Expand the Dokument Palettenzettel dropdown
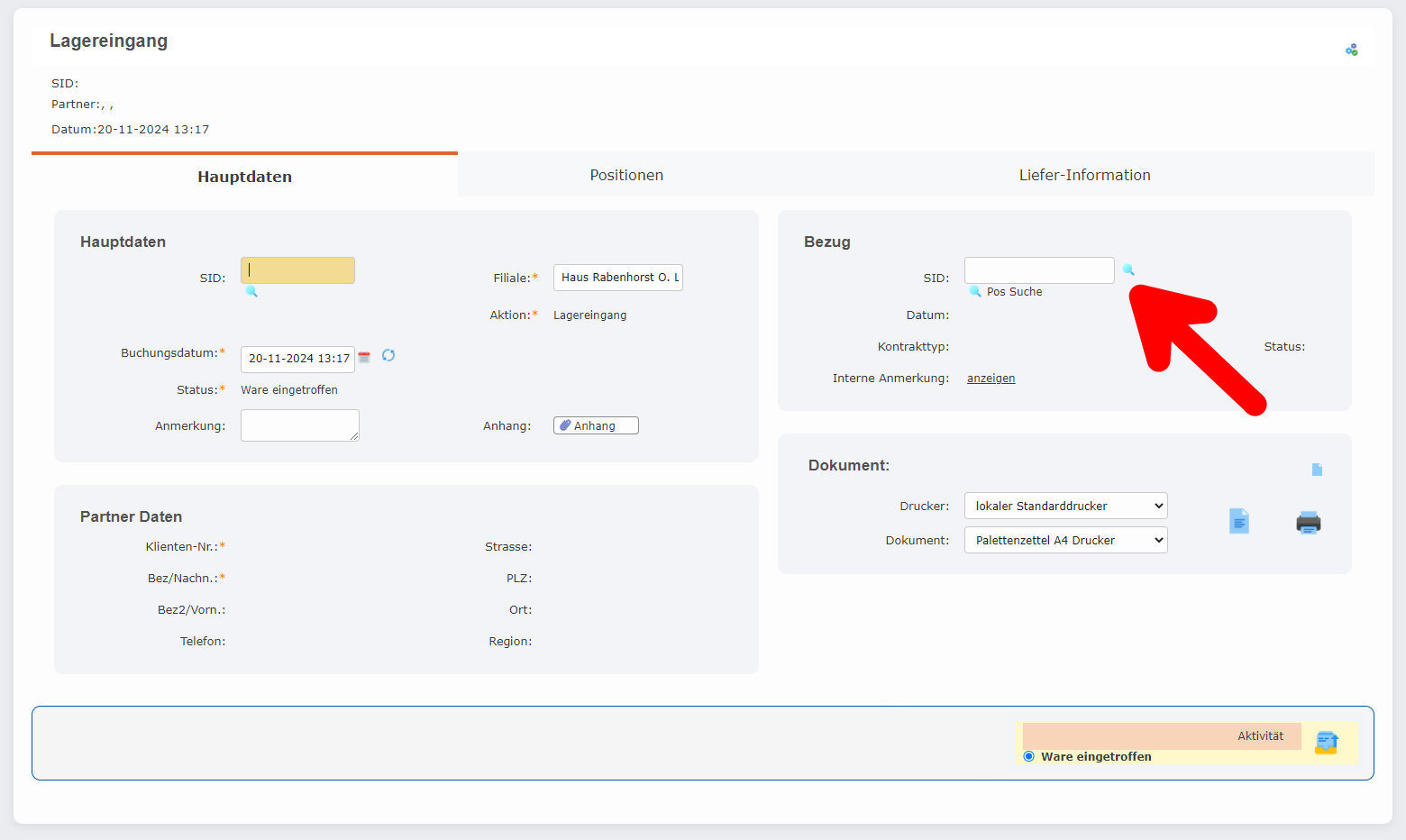This screenshot has height=840, width=1406. tap(1065, 540)
